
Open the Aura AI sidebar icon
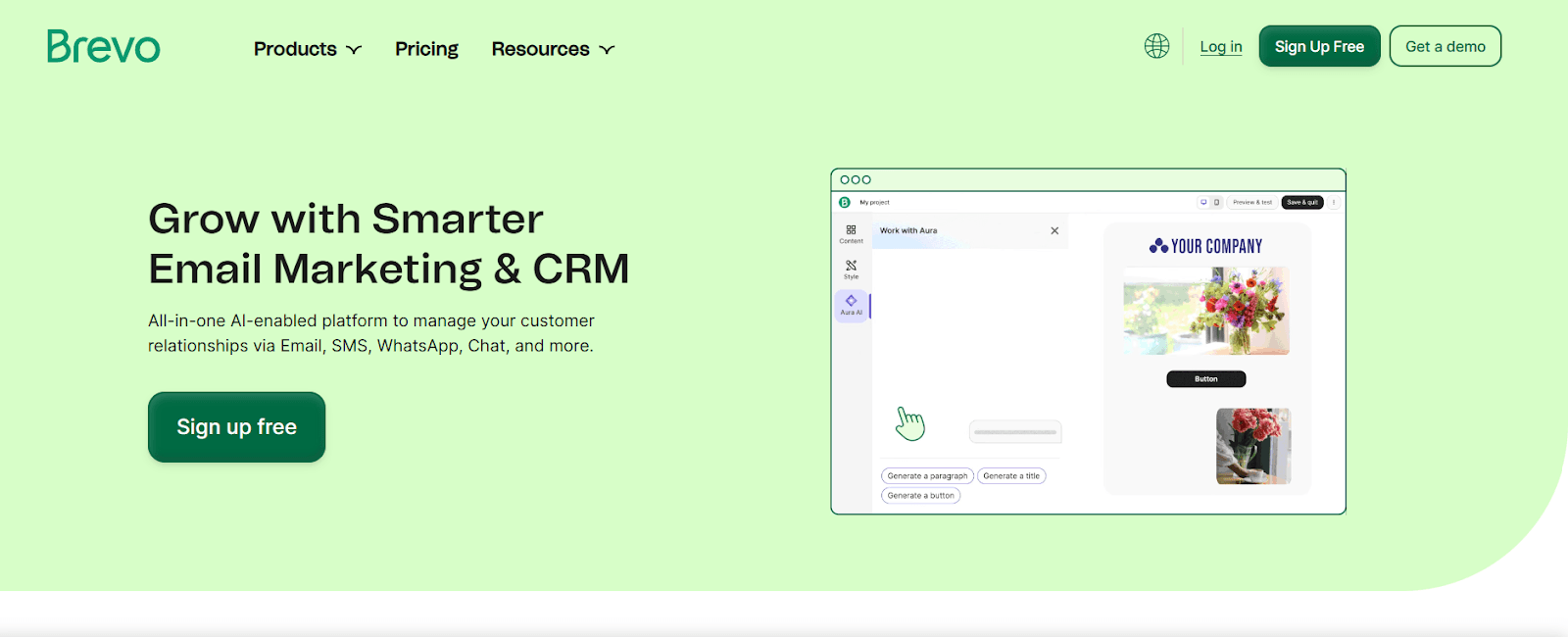coord(851,305)
